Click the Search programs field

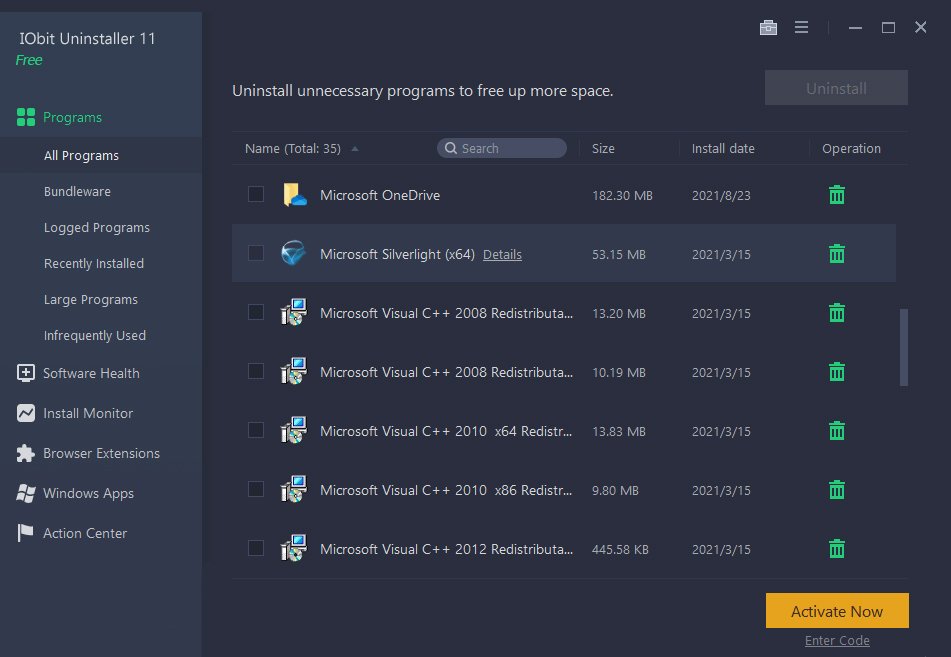pos(501,147)
